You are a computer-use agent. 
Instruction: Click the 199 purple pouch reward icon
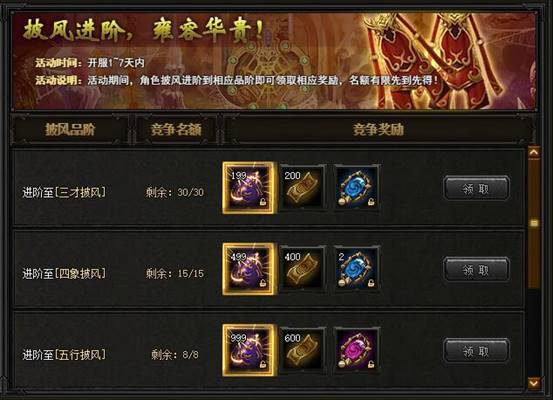coord(249,188)
